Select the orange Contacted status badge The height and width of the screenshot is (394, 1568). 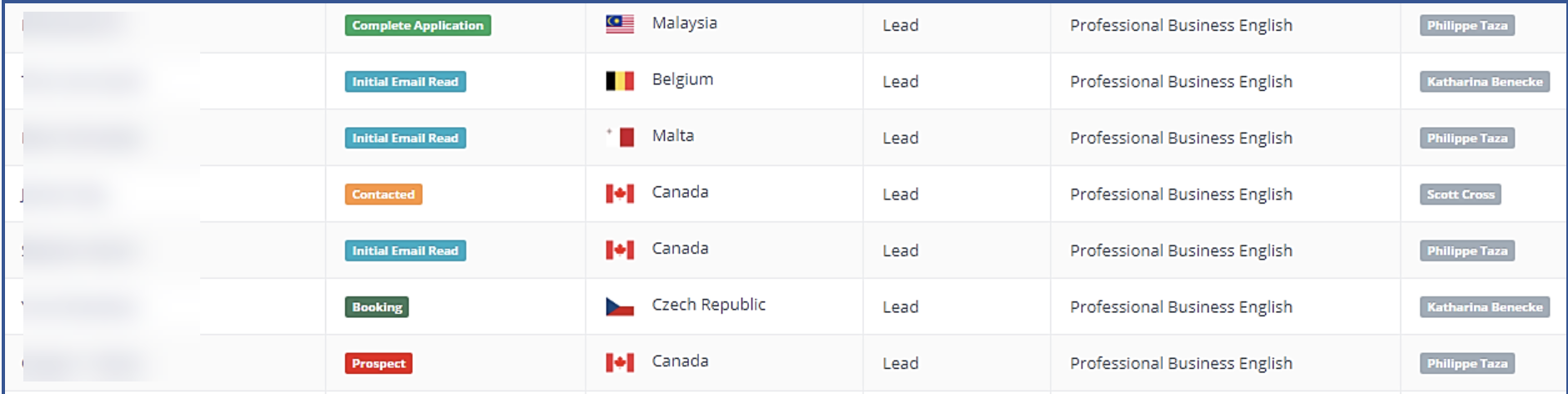click(x=384, y=194)
